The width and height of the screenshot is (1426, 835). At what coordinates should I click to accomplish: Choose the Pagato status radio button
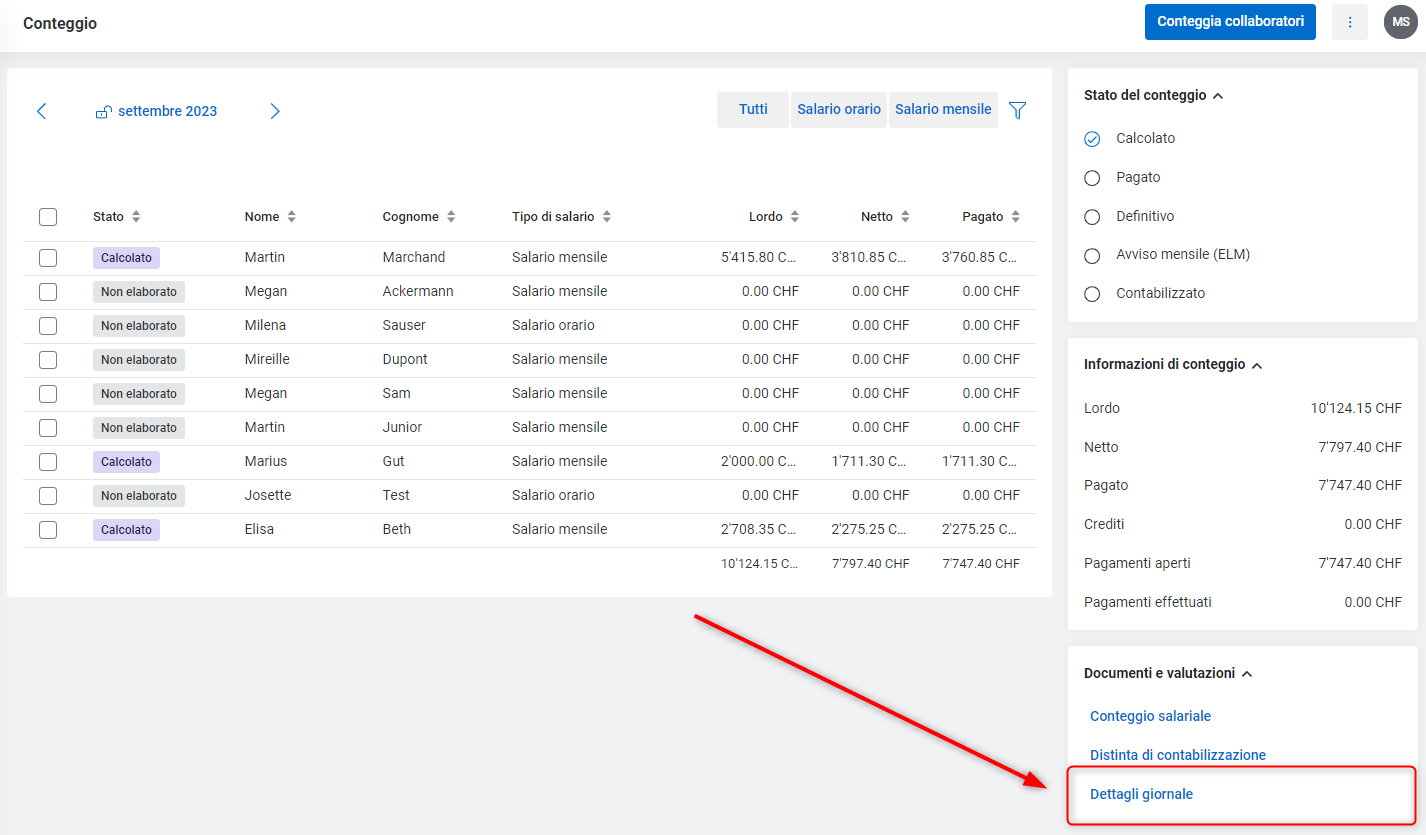tap(1092, 178)
